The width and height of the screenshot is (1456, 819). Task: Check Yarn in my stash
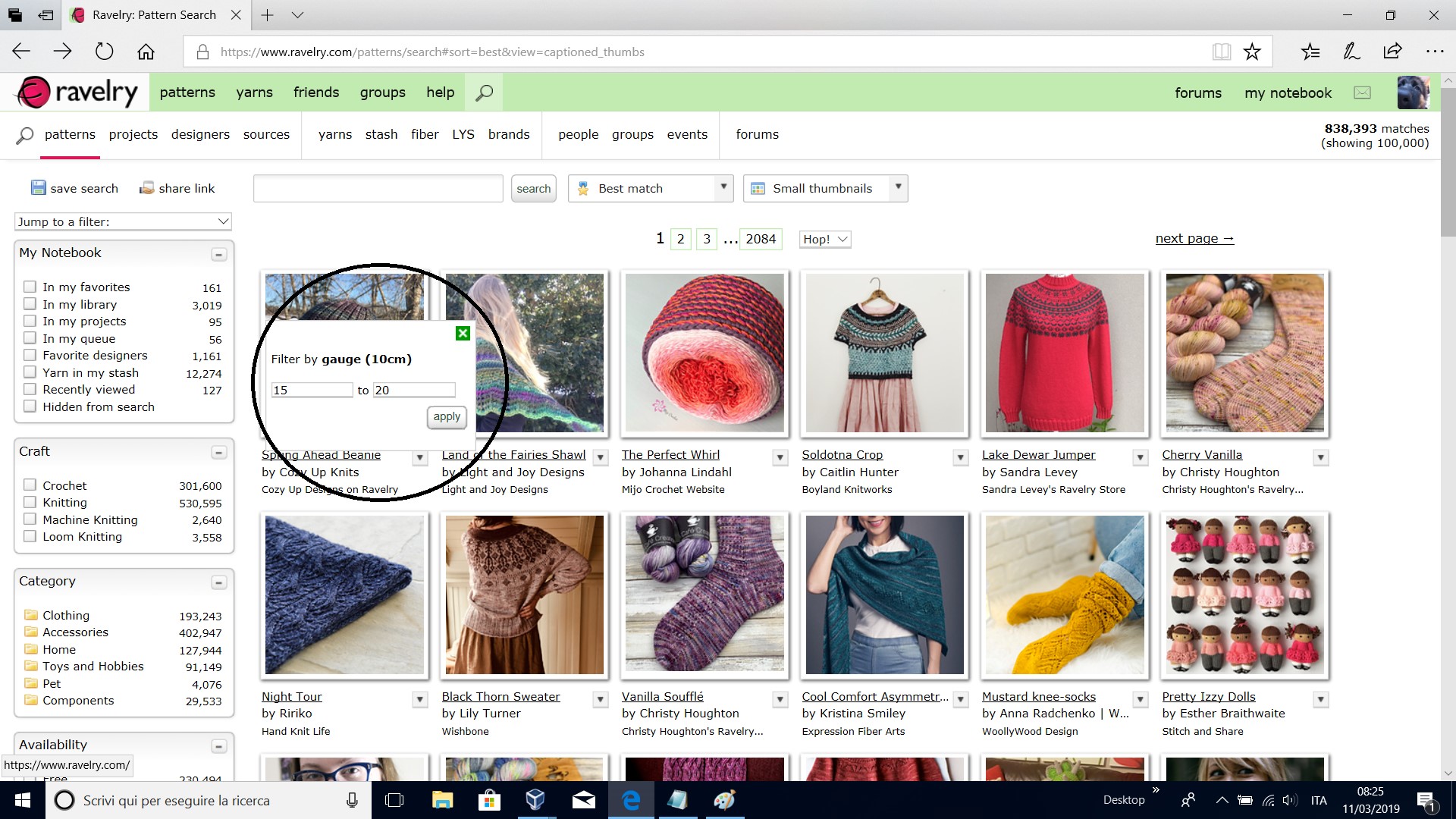30,372
